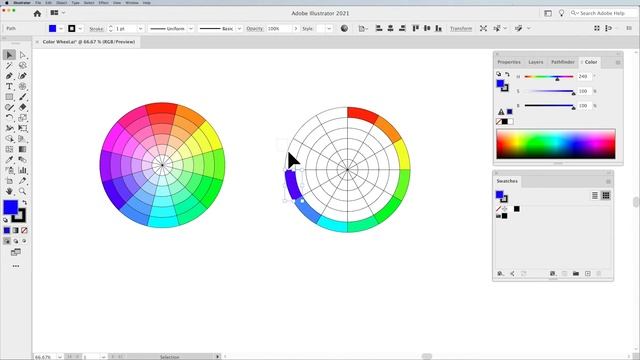Select the Type tool
The width and height of the screenshot is (640, 360).
(9, 87)
